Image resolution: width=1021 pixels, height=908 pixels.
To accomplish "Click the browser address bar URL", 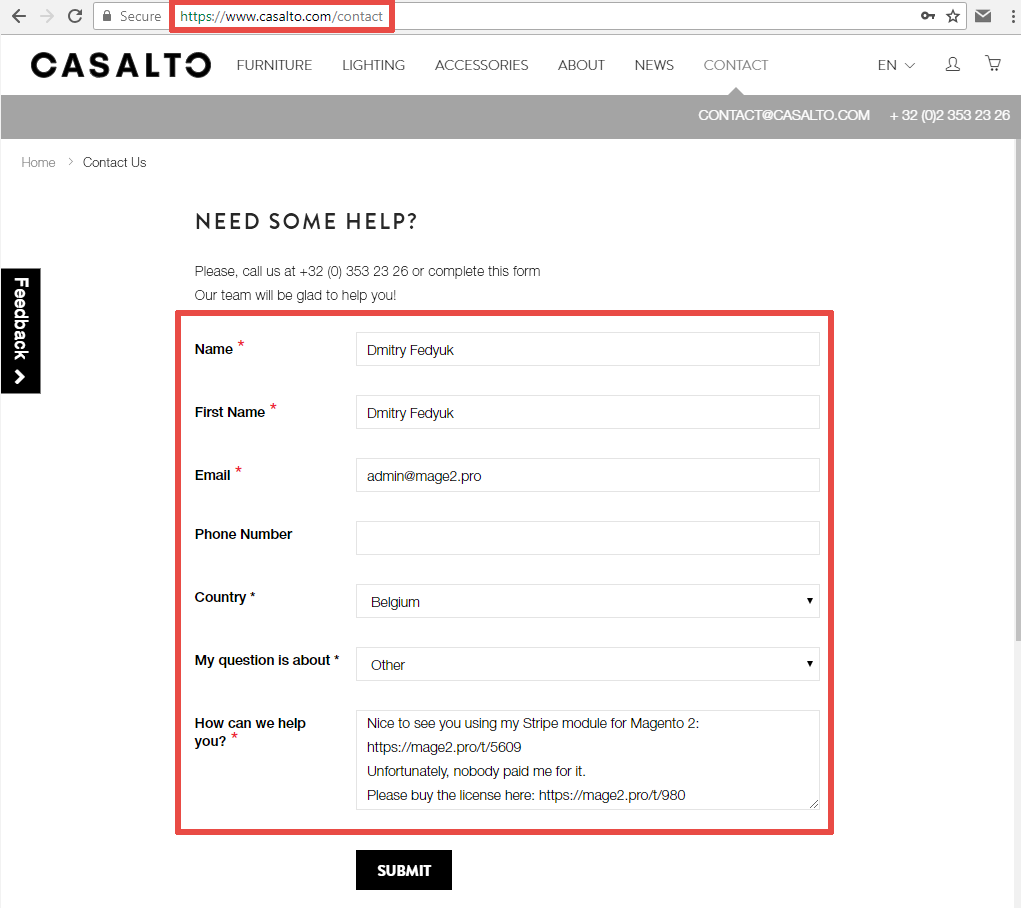I will click(x=281, y=16).
